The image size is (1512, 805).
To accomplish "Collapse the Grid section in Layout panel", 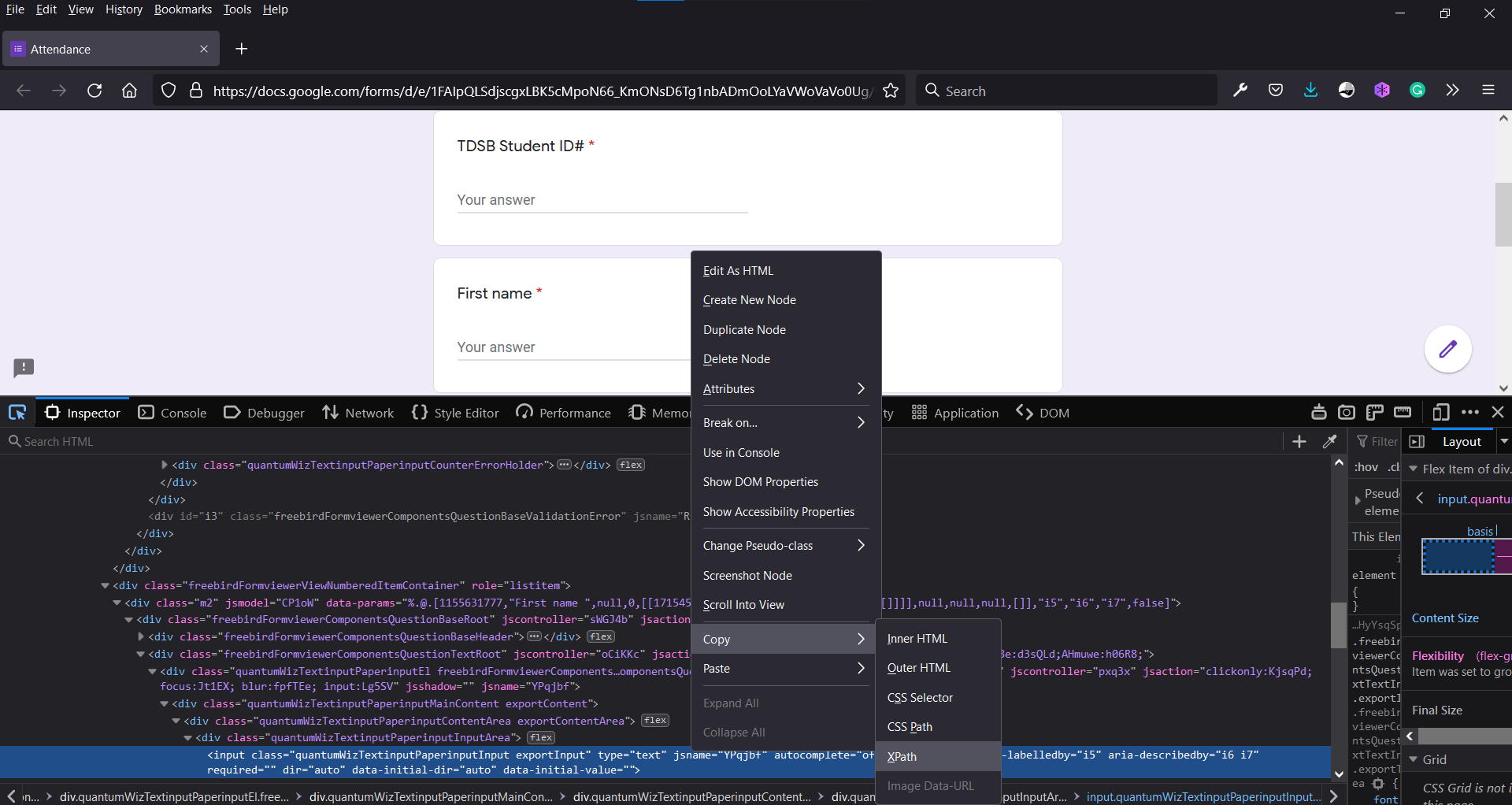I will 1412,759.
